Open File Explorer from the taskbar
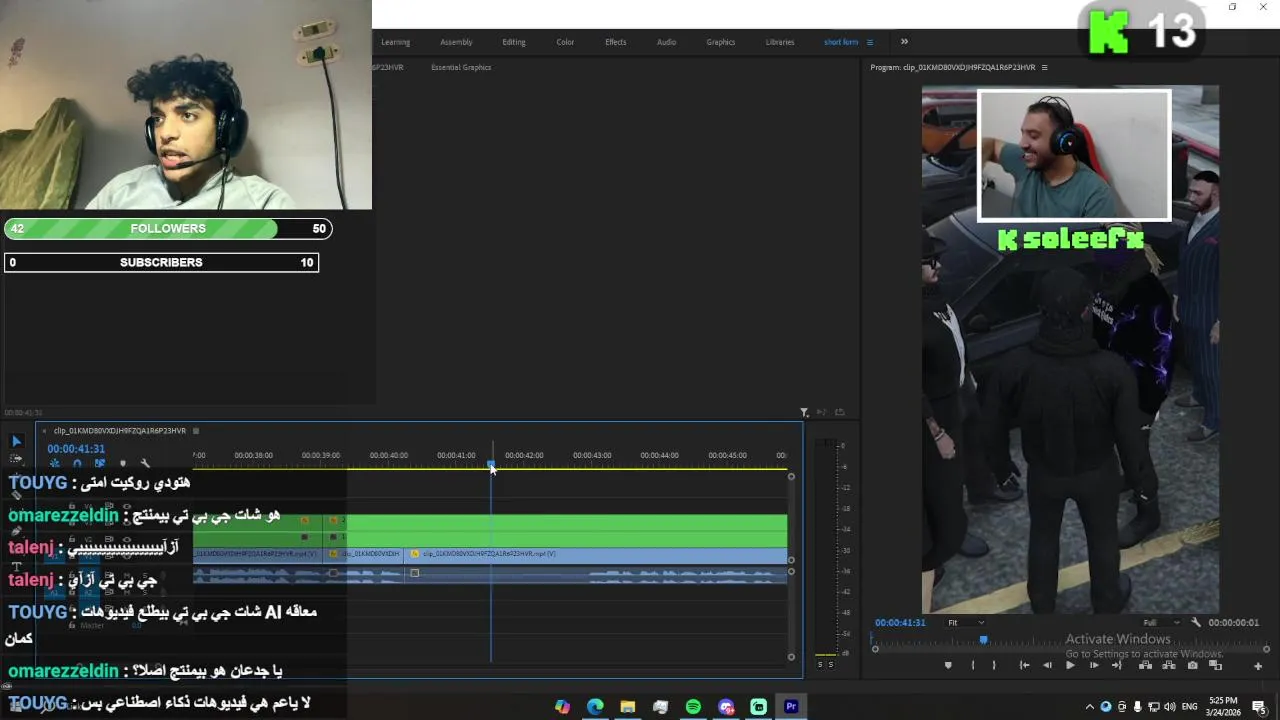 coord(628,706)
